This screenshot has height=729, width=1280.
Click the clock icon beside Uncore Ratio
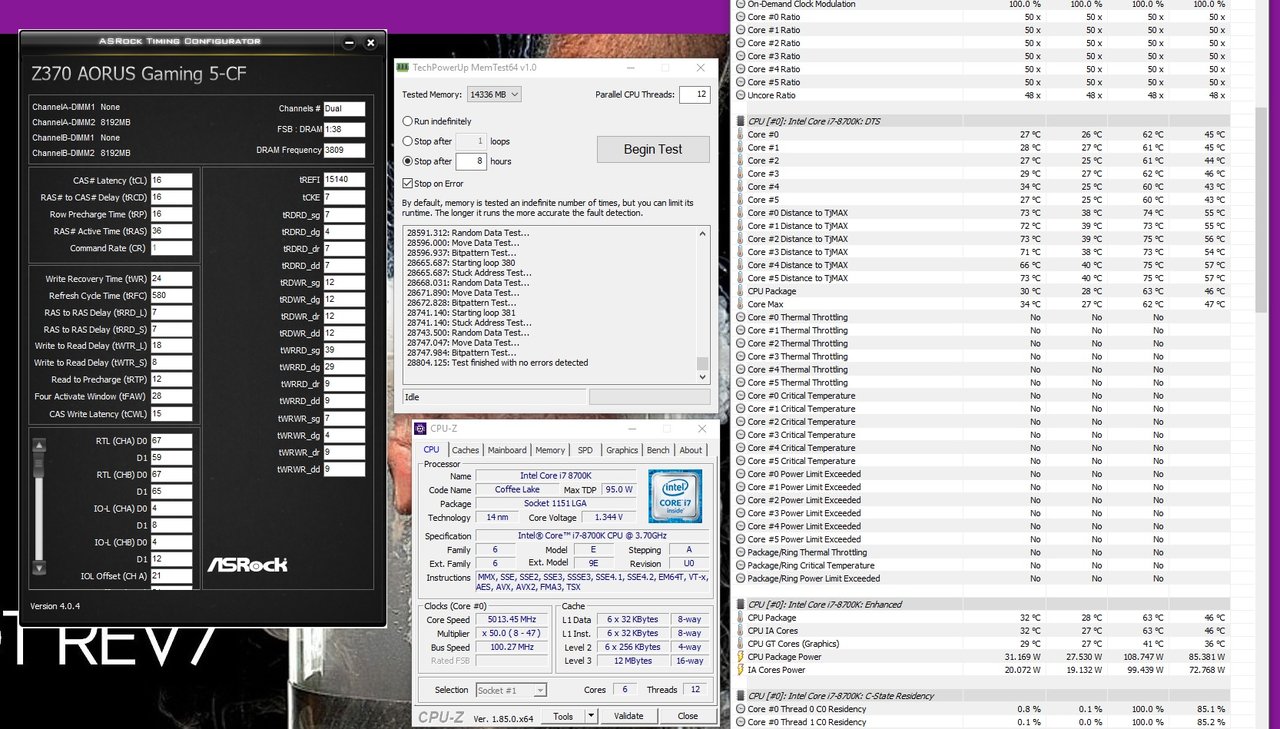click(740, 95)
